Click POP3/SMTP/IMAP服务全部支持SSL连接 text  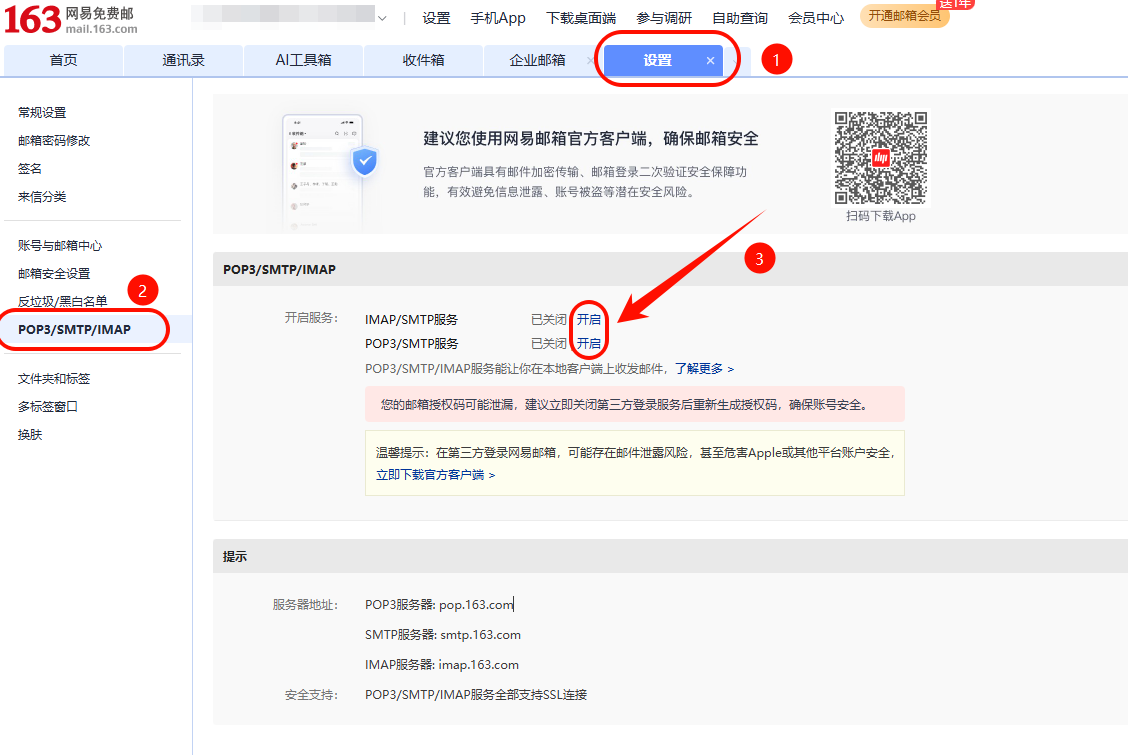click(x=476, y=695)
